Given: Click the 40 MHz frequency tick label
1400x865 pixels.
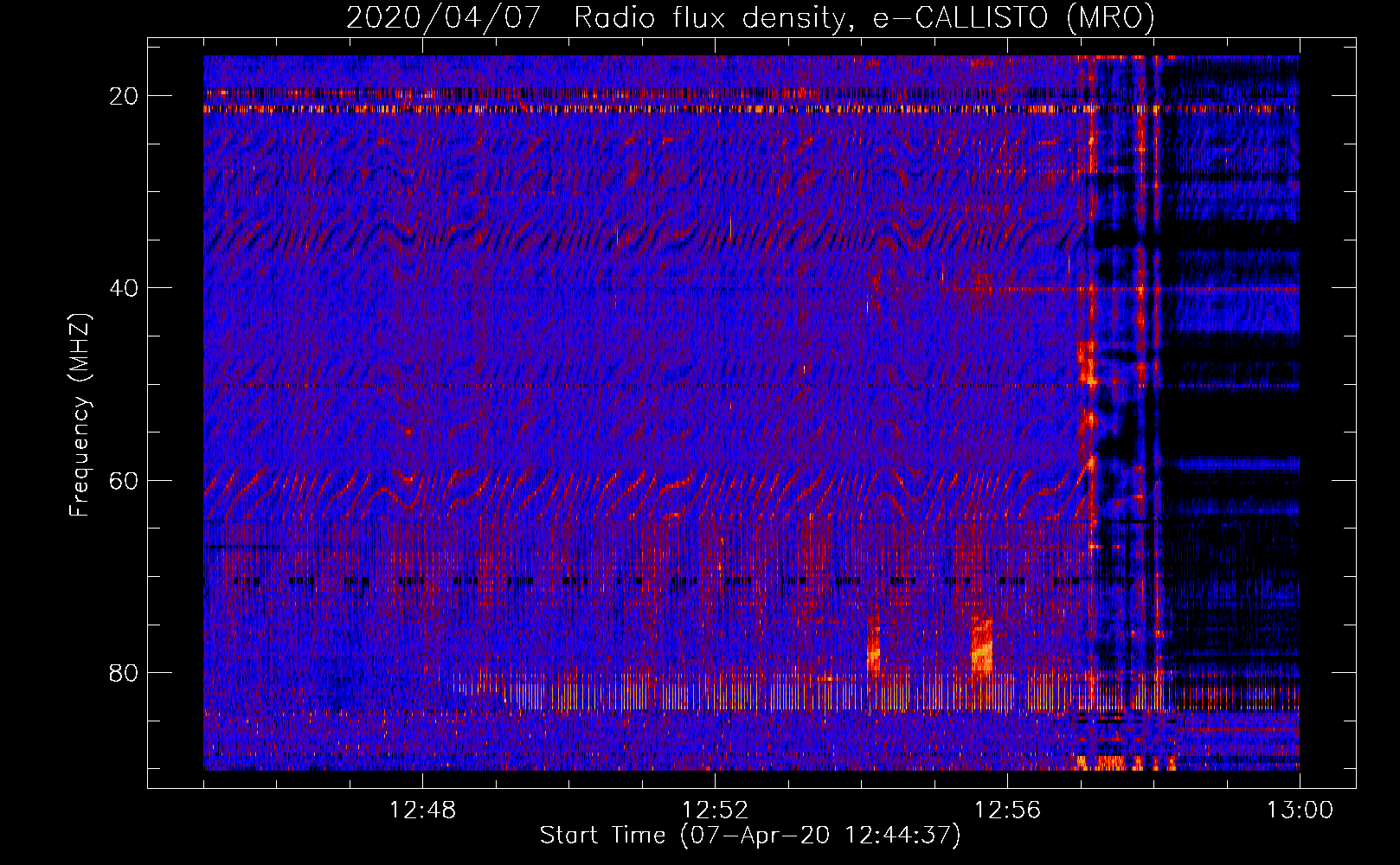Looking at the screenshot, I should point(125,288).
